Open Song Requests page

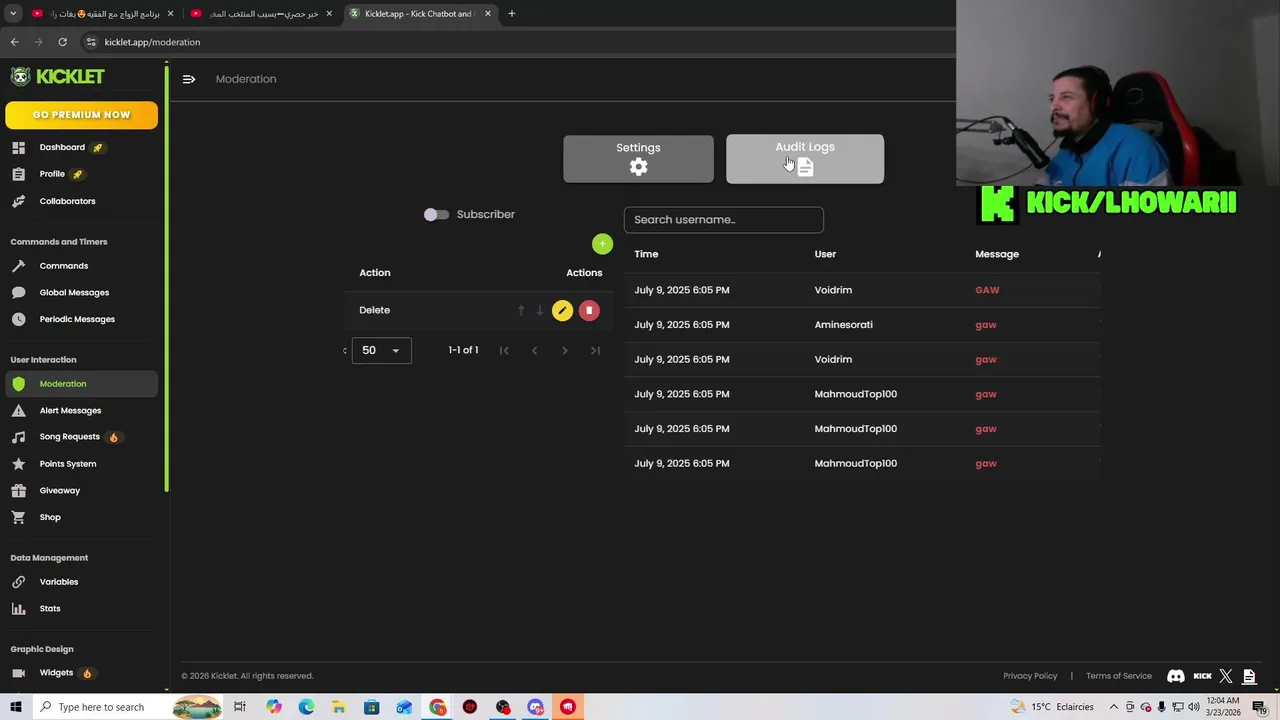(69, 437)
